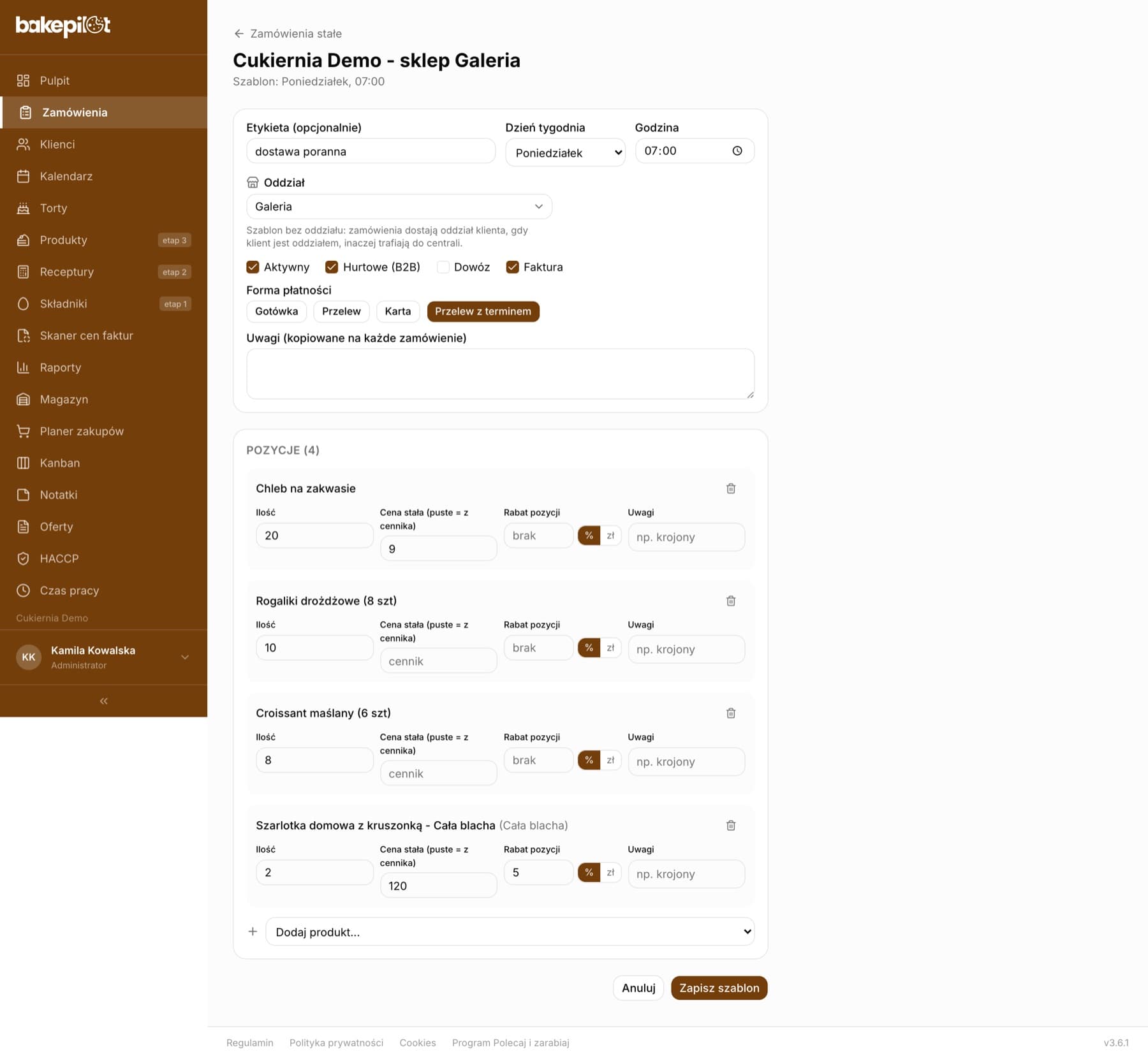This screenshot has width=1148, height=1059.
Task: Click the Klienci people icon
Action: click(23, 144)
